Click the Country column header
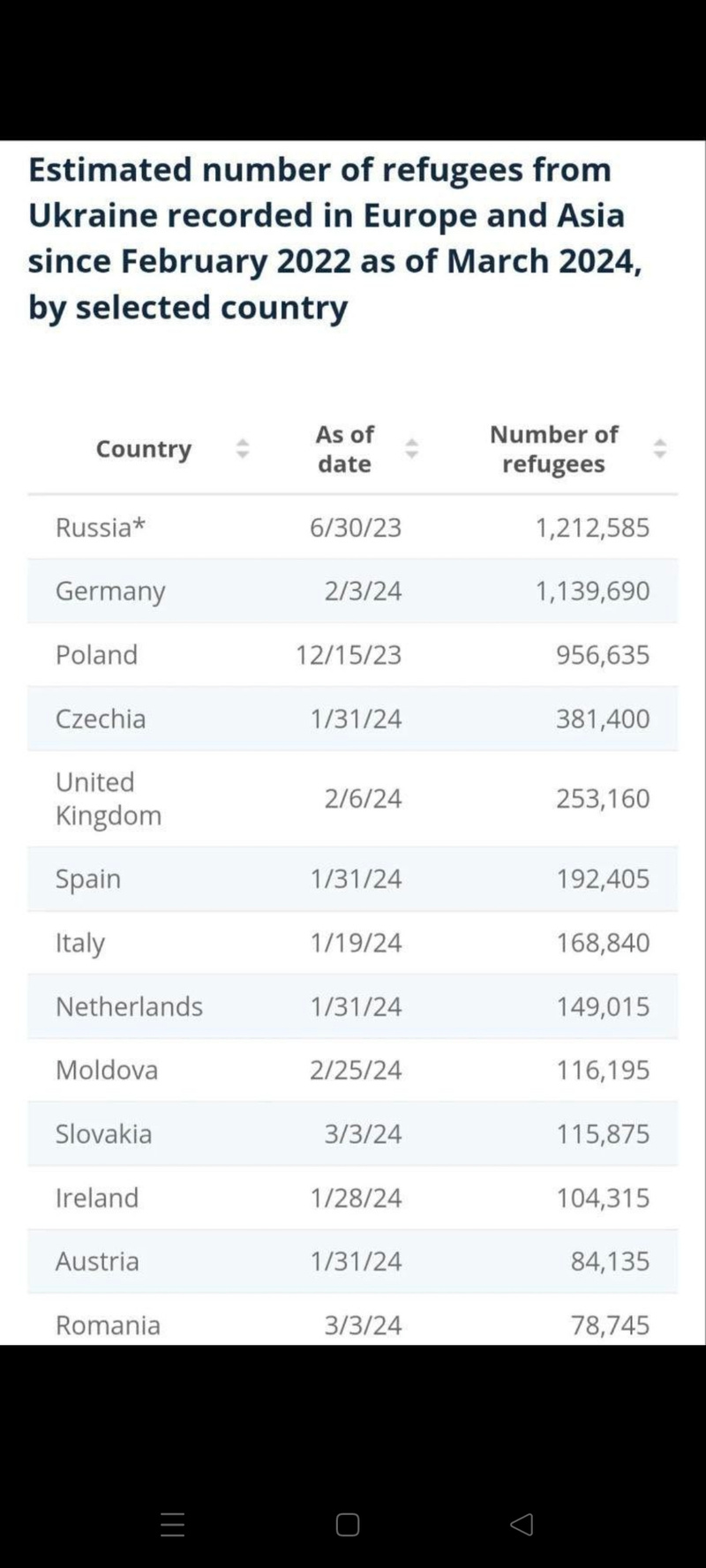Viewport: 706px width, 1568px height. 144,449
